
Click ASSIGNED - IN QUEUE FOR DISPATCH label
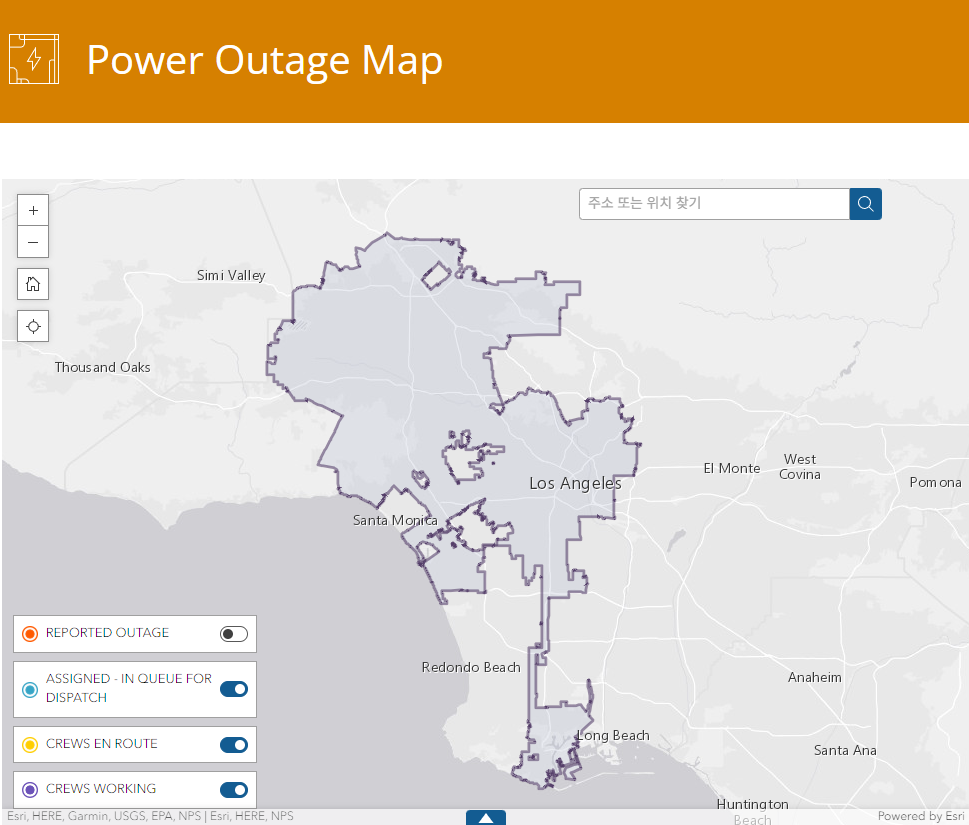(x=129, y=688)
